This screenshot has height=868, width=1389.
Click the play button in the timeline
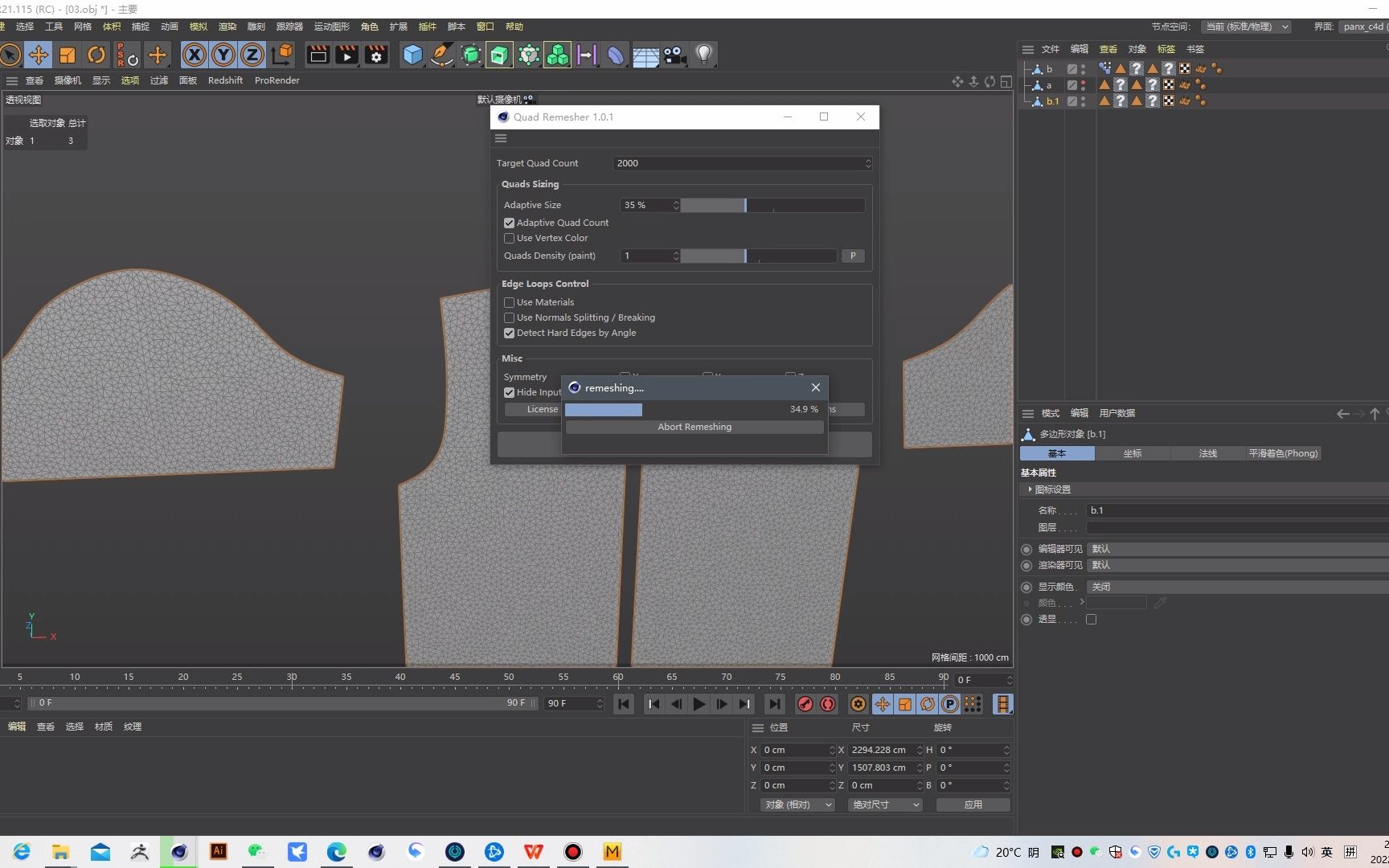click(699, 704)
